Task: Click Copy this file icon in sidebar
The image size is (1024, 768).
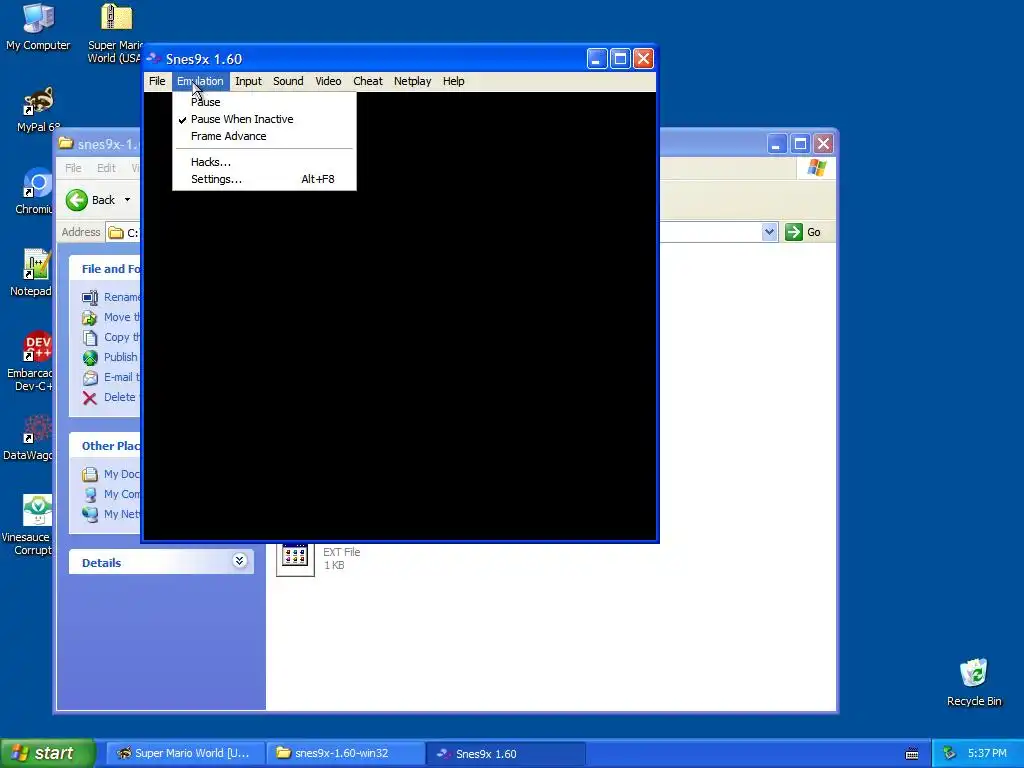Action: point(89,338)
